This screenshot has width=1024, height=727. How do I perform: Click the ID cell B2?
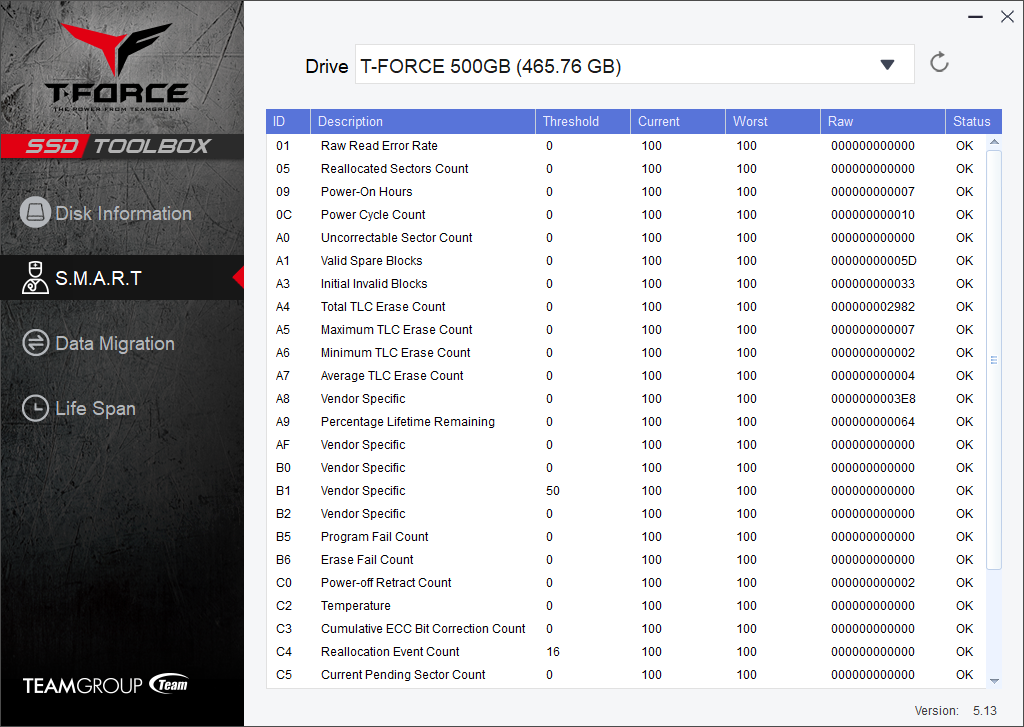click(x=283, y=513)
